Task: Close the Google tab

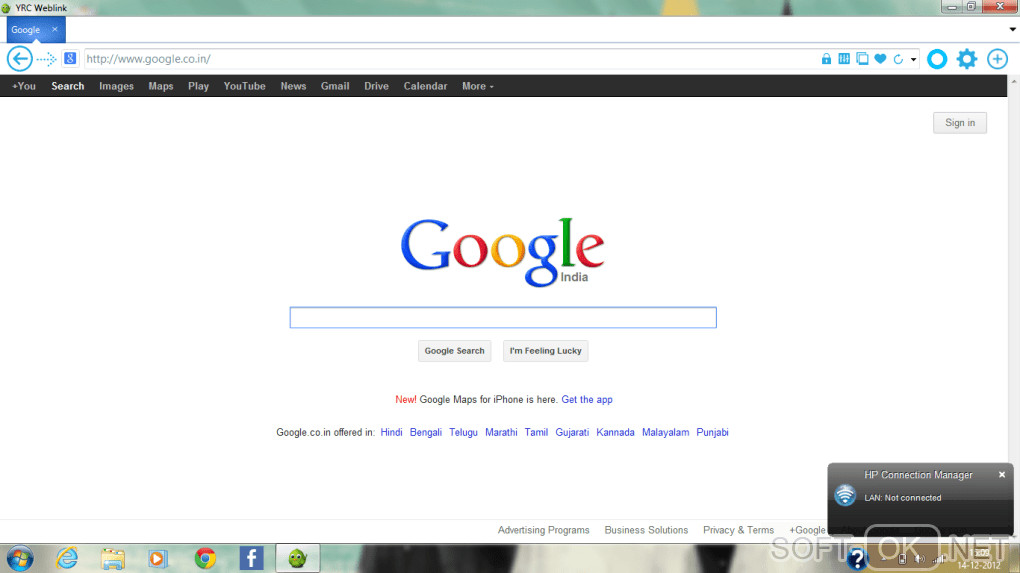Action: click(55, 29)
